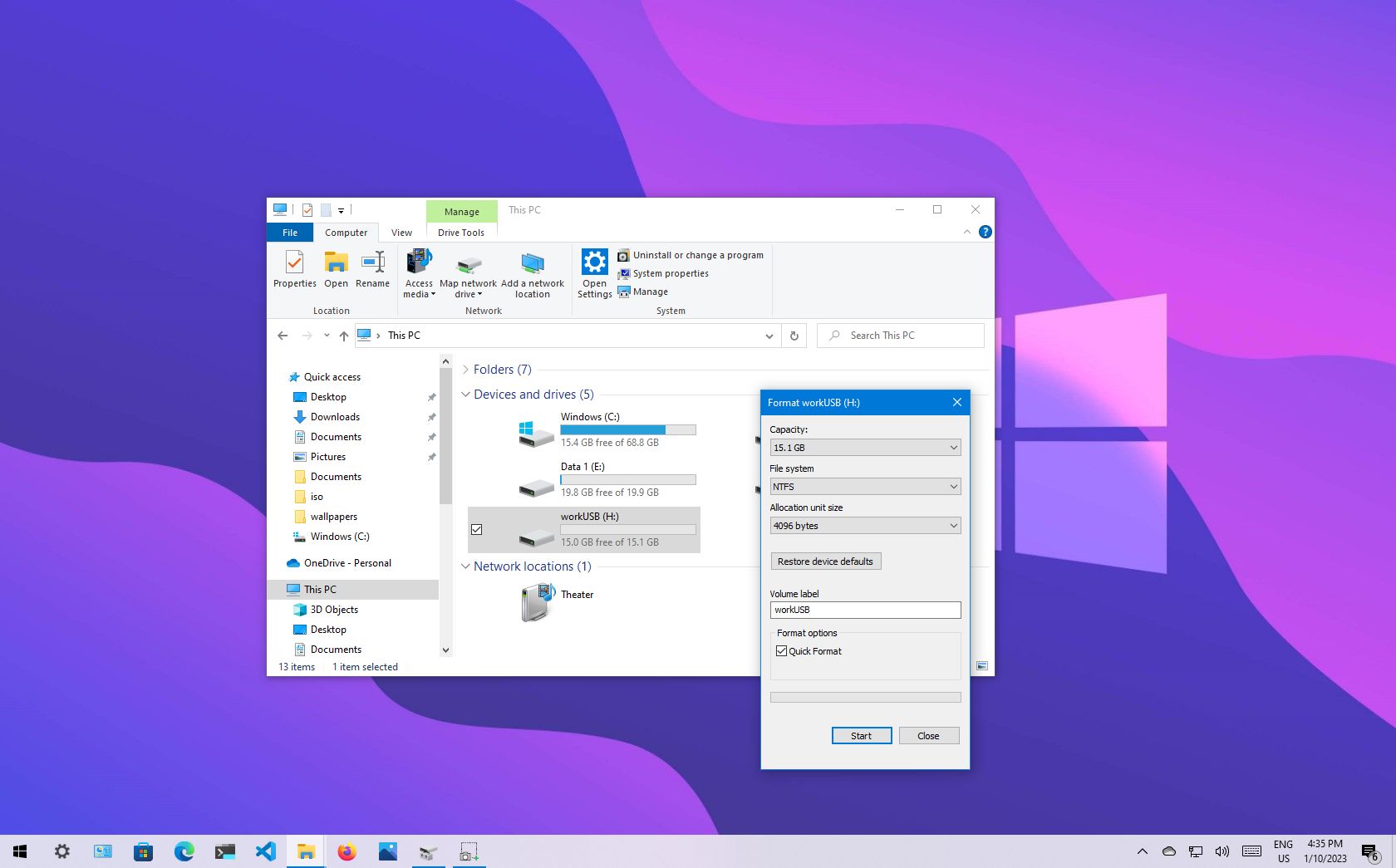Switch to the View ribbon tab
Screen dimensions: 1396x868
point(402,233)
